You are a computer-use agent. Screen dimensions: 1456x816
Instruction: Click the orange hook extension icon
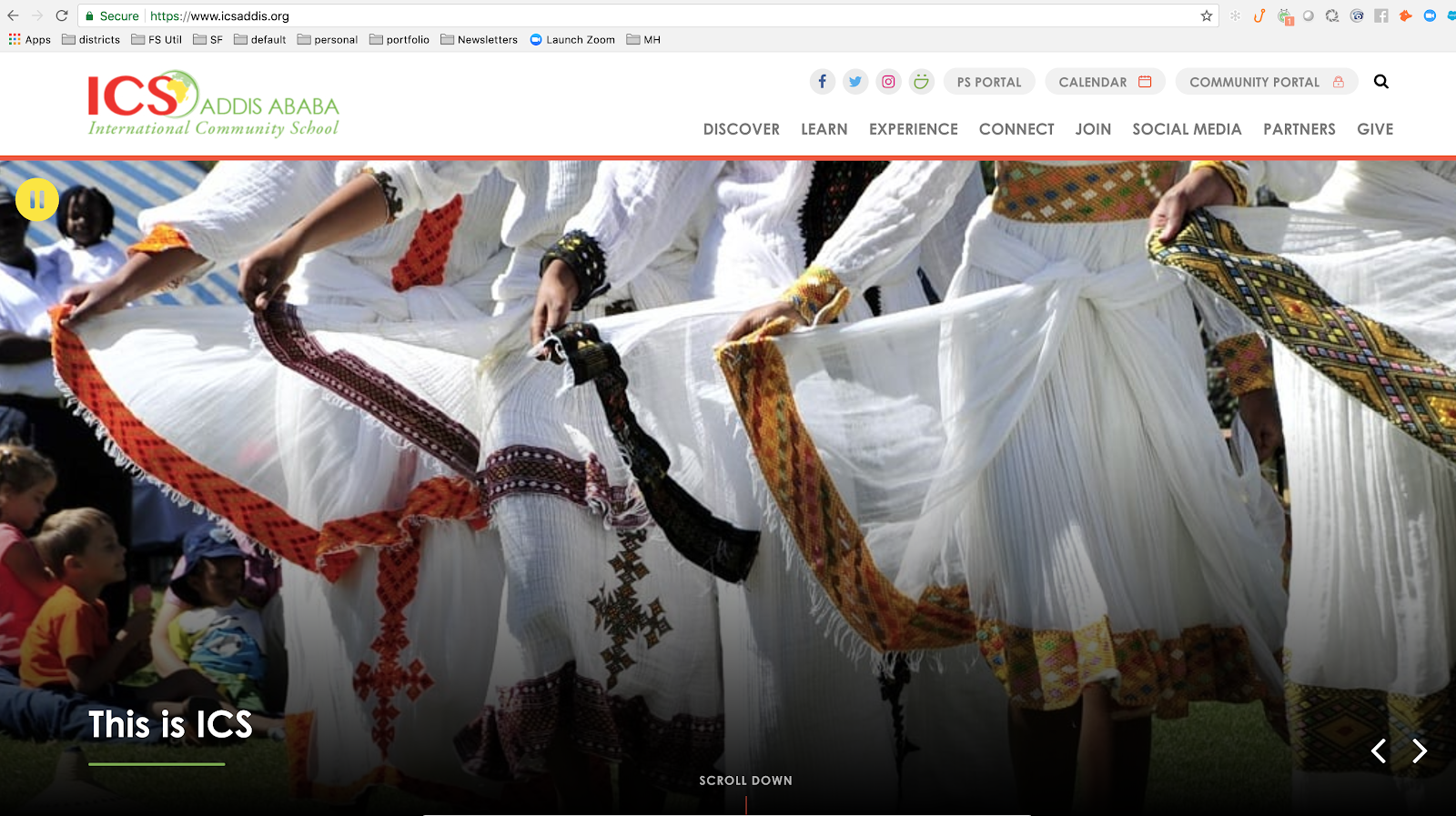coord(1259,15)
